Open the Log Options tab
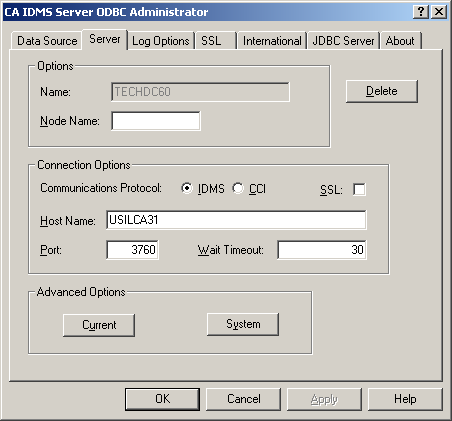This screenshot has width=452, height=421. point(161,41)
